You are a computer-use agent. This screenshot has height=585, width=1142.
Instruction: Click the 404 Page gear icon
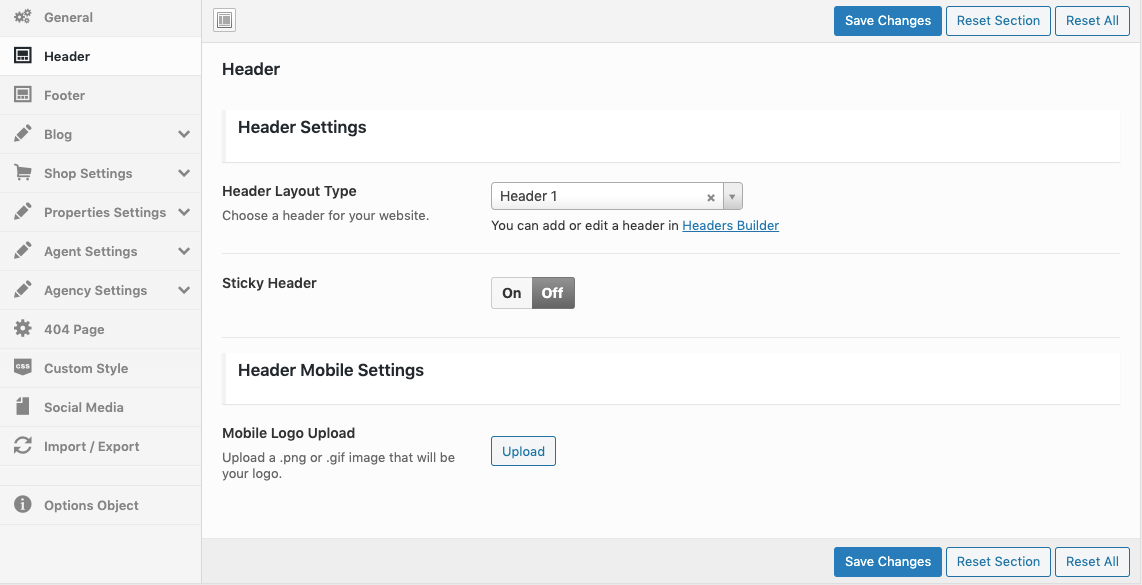(x=22, y=329)
